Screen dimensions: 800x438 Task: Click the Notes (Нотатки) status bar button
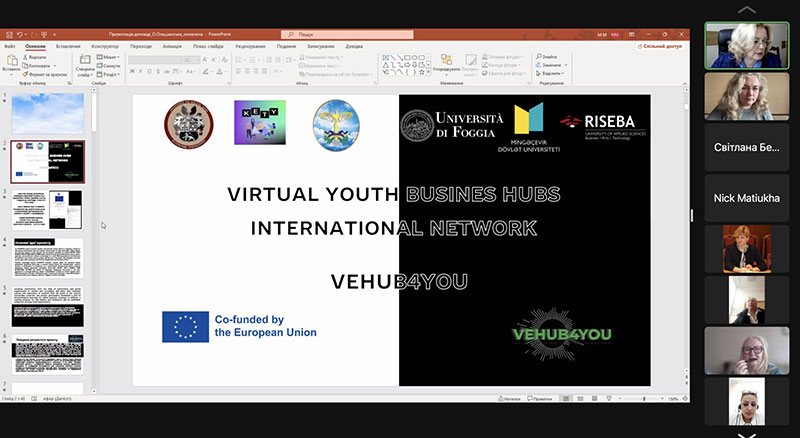509,398
